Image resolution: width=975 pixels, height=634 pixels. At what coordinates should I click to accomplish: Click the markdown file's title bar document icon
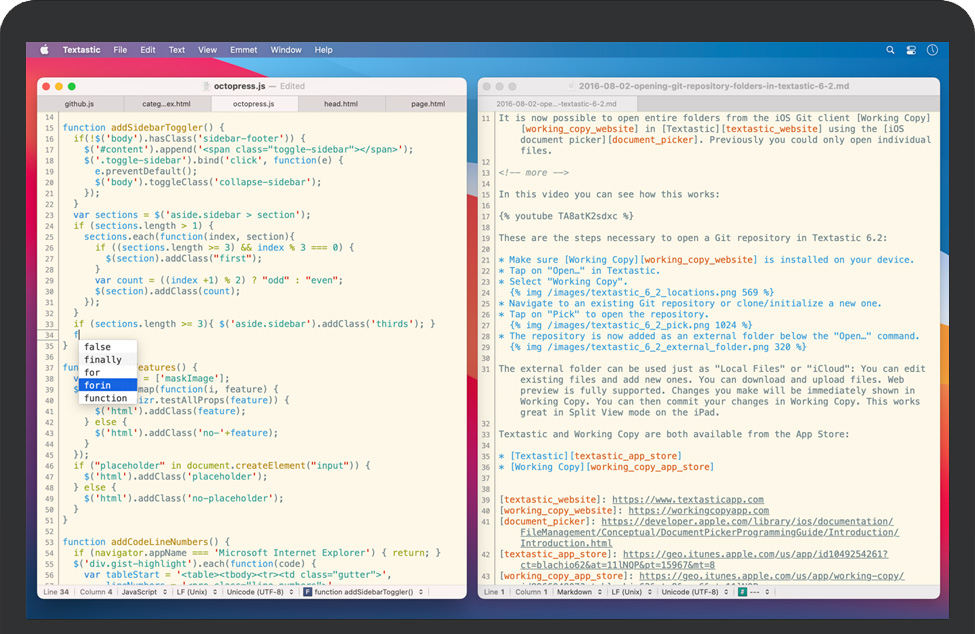(571, 87)
